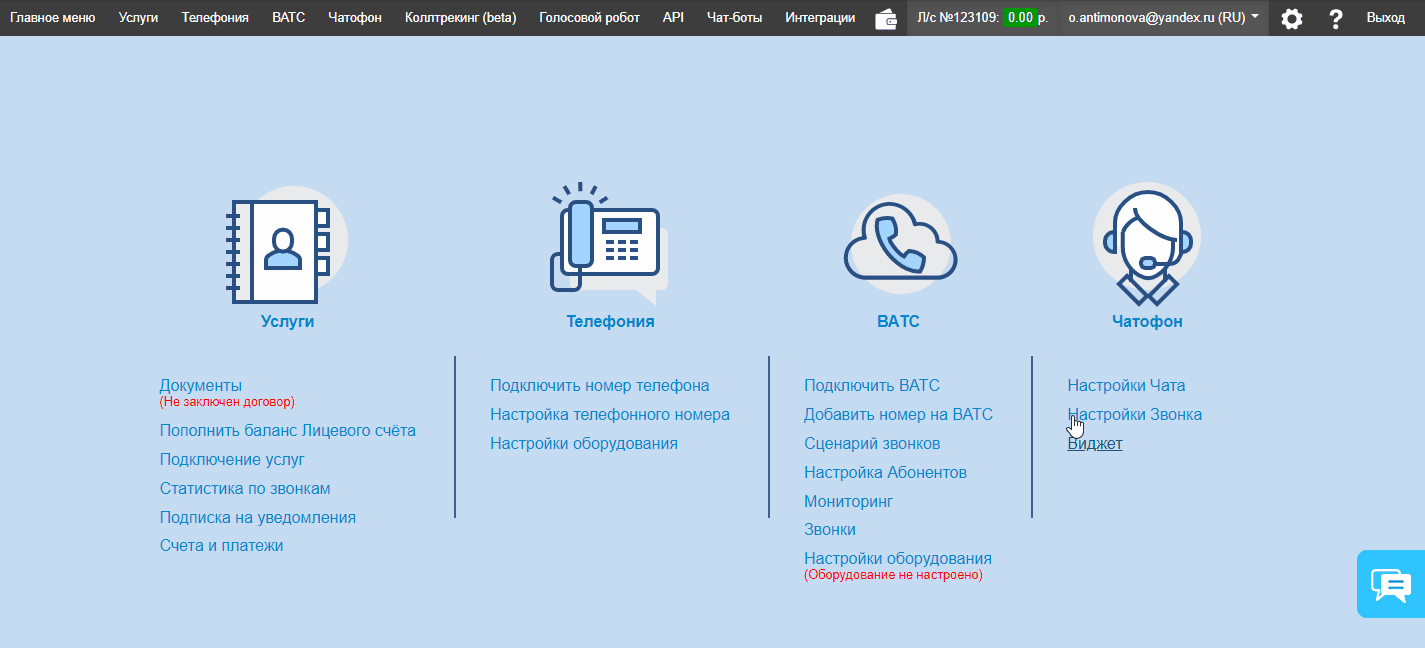Screen dimensions: 1425x648
Task: Open the wallet icon in top bar
Action: [885, 18]
